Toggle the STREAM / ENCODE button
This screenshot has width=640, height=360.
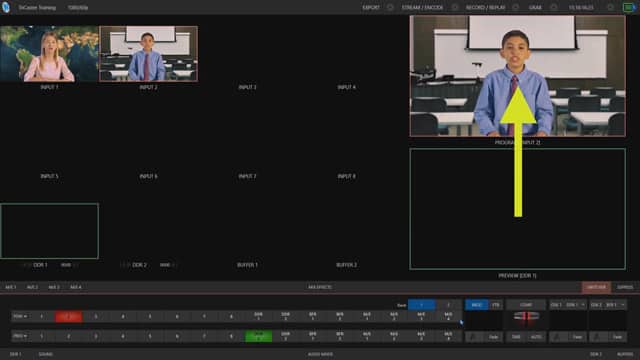click(422, 7)
